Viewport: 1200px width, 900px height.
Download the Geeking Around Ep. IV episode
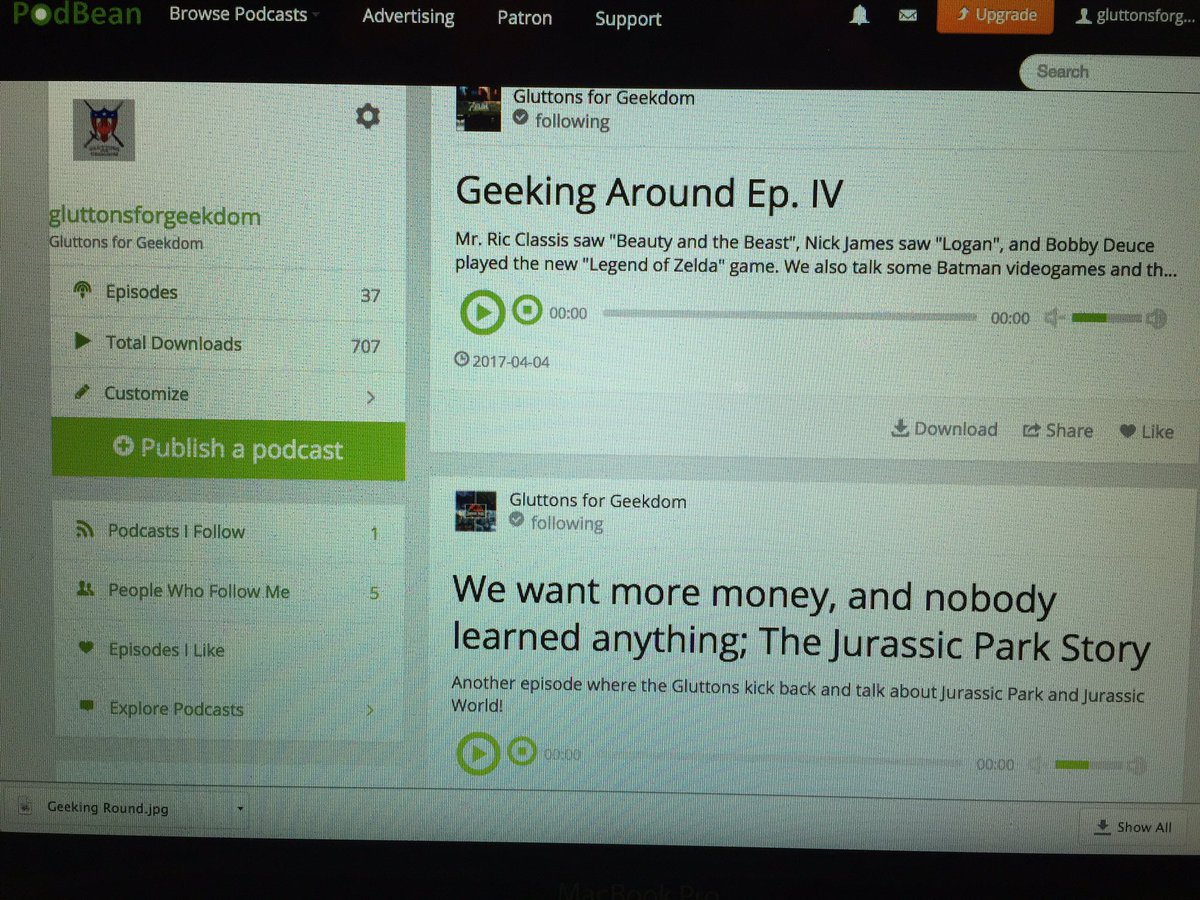tap(944, 429)
